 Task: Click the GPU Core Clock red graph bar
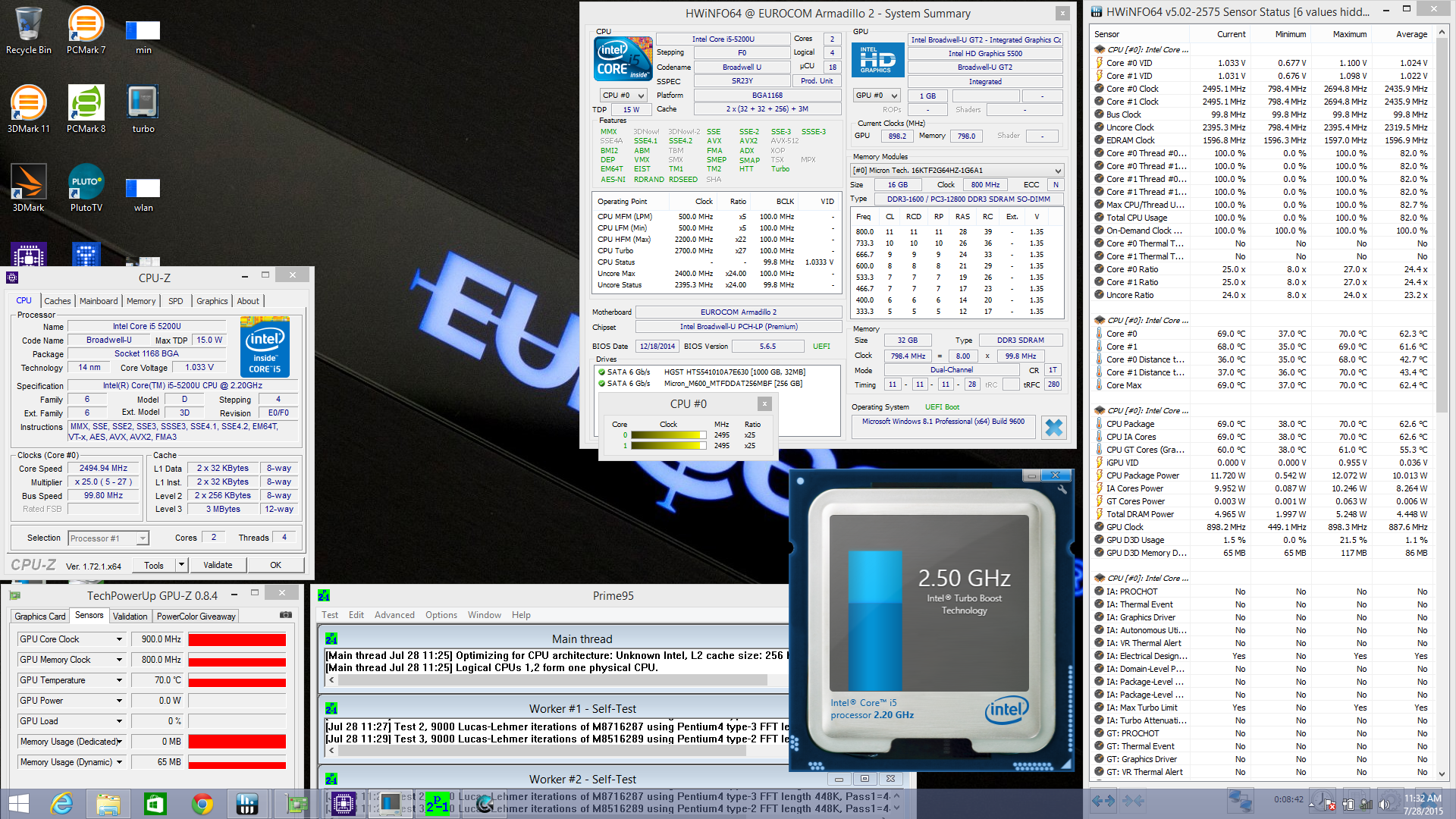pyautogui.click(x=237, y=640)
